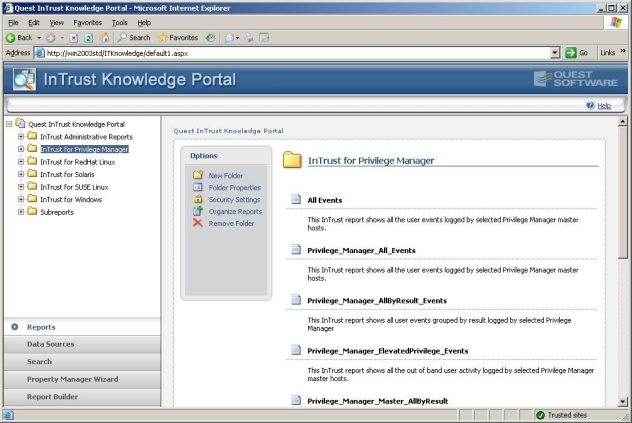The height and width of the screenshot is (423, 632).
Task: Switch to the Data Sources panel
Action: pos(82,344)
